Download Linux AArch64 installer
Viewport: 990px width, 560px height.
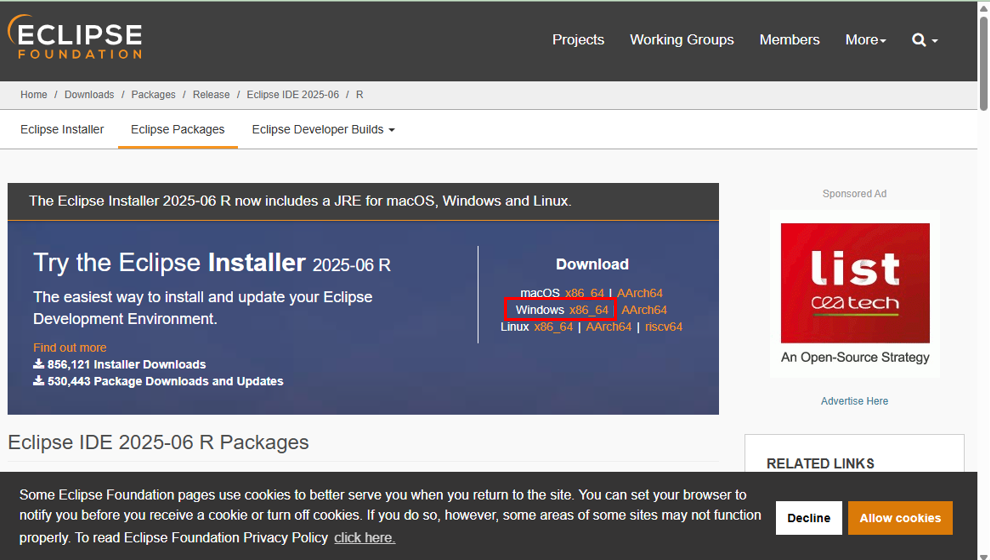(609, 327)
